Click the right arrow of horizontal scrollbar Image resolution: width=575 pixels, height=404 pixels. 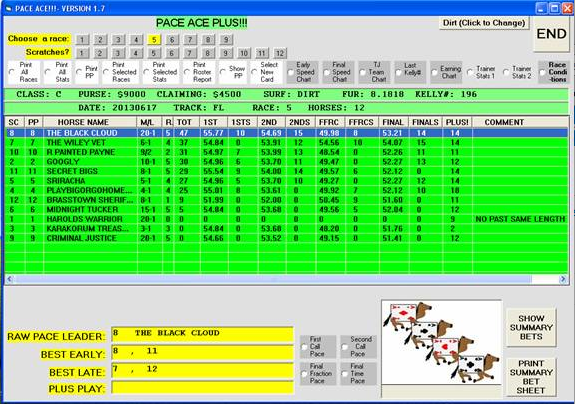563,279
